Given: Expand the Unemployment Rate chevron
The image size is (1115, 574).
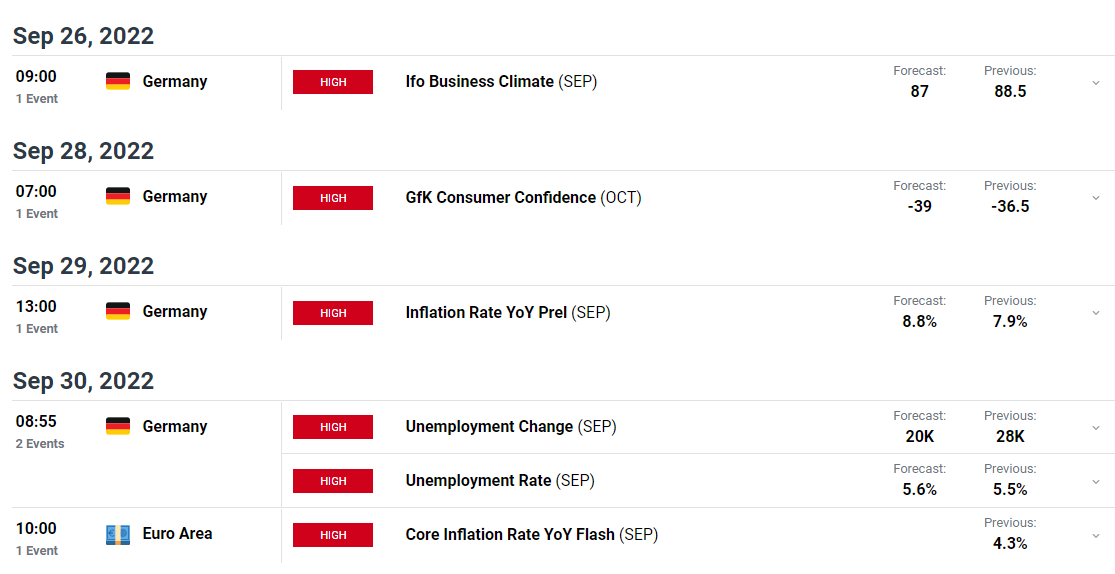Looking at the screenshot, I should [1096, 482].
